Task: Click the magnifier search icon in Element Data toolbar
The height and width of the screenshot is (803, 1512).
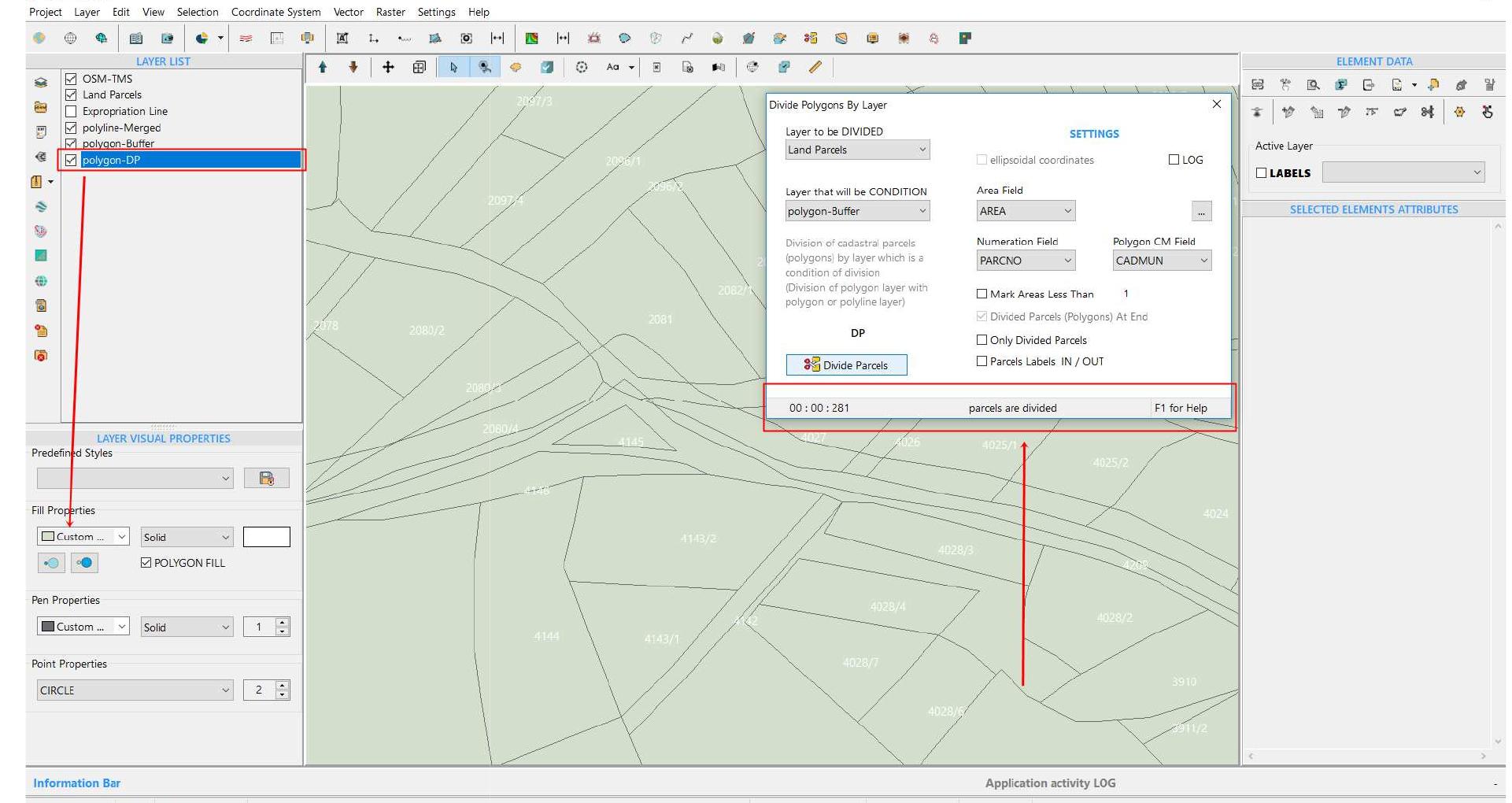Action: coord(1312,85)
